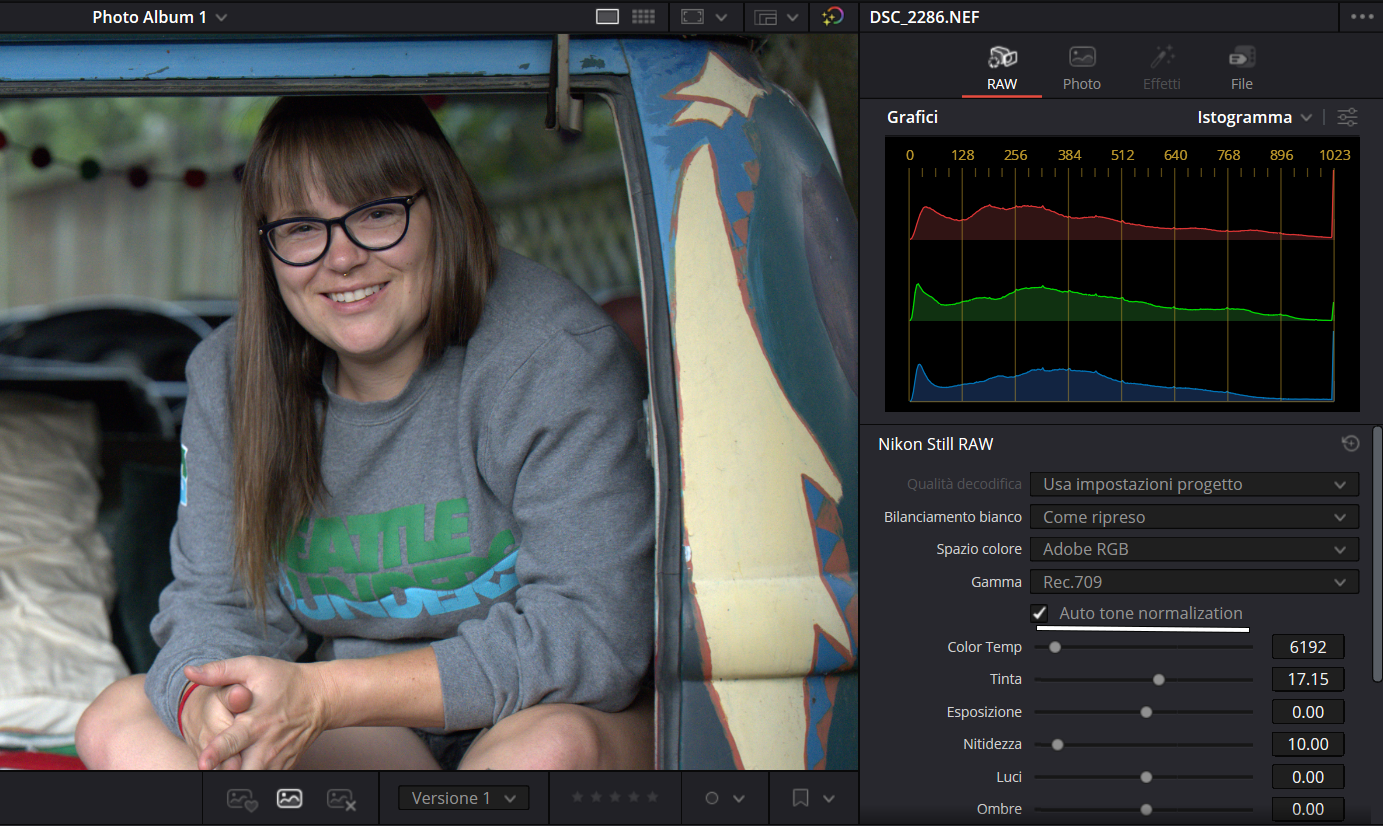1383x826 pixels.
Task: Click the bookmark flag icon
Action: (800, 798)
